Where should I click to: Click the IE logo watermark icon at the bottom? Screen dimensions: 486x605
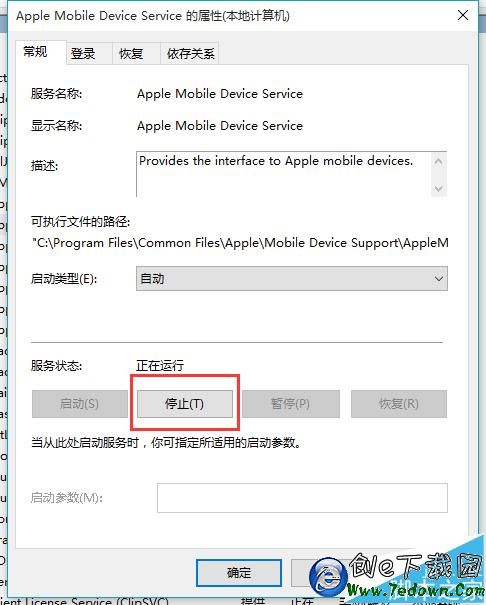click(328, 577)
